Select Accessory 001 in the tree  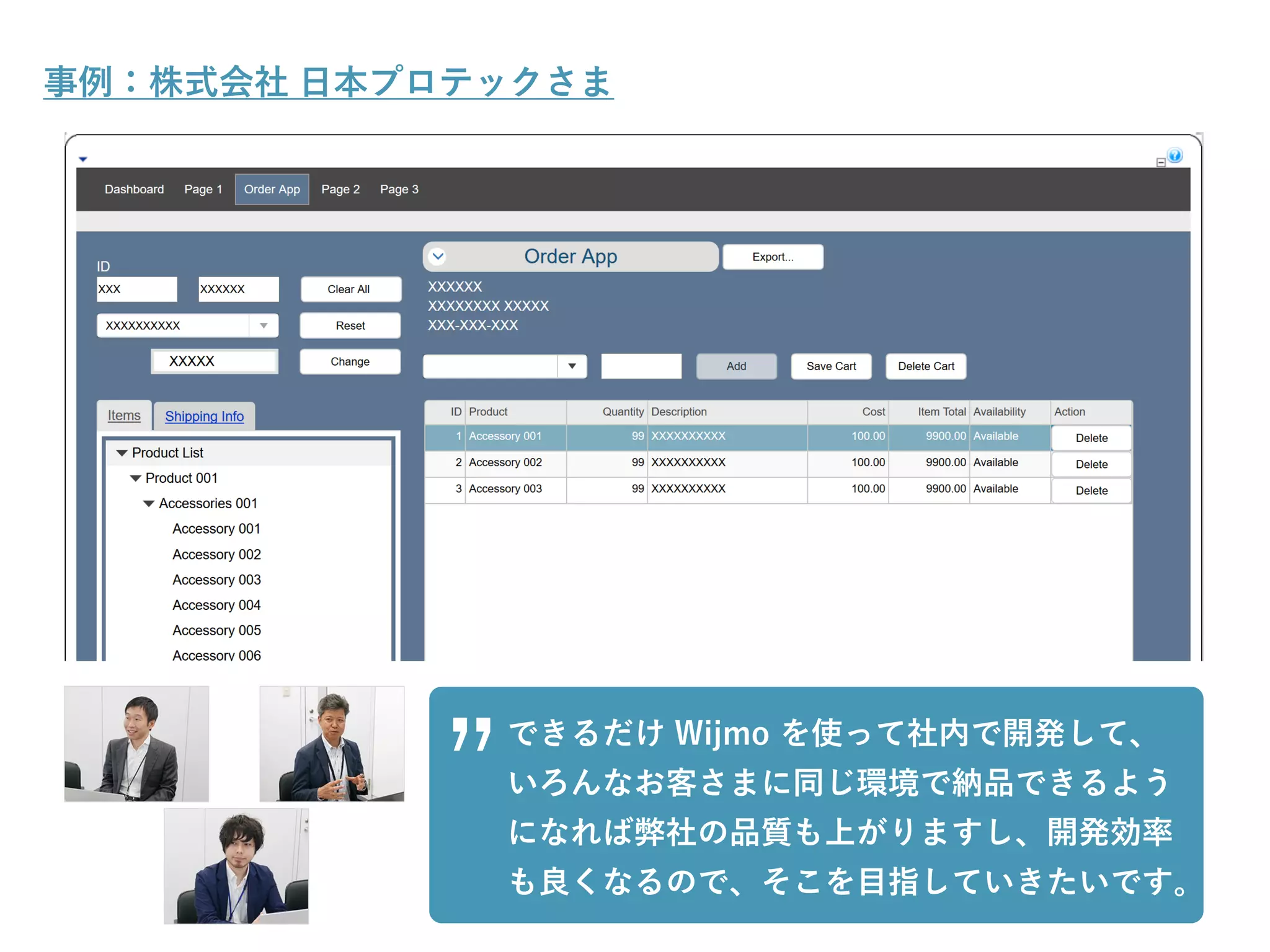[216, 529]
